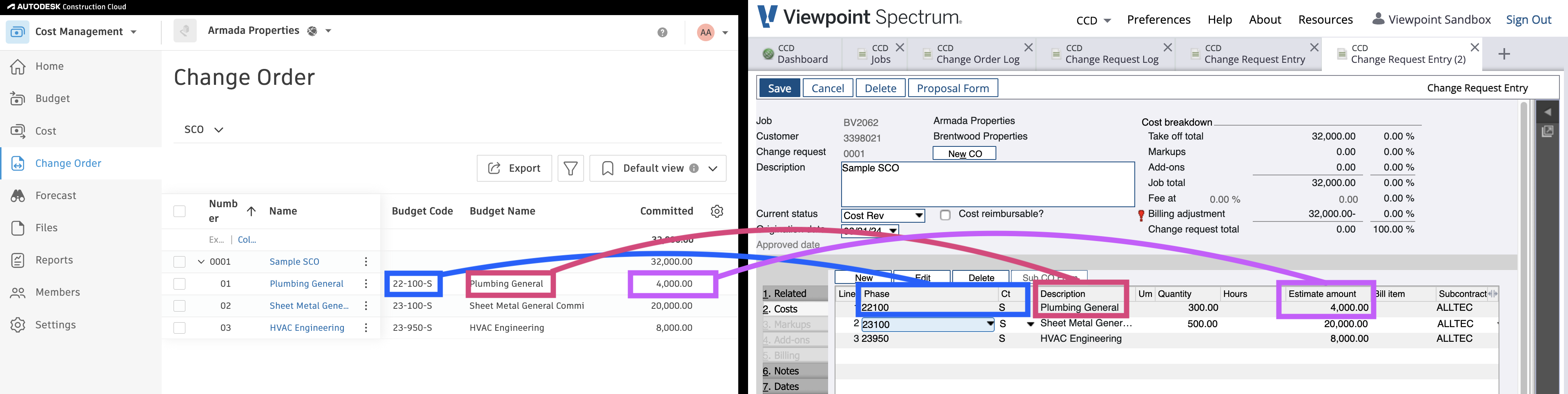Open the more menu for Sheet Metal row
Viewport: 1568px width, 394px height.
coord(366,305)
